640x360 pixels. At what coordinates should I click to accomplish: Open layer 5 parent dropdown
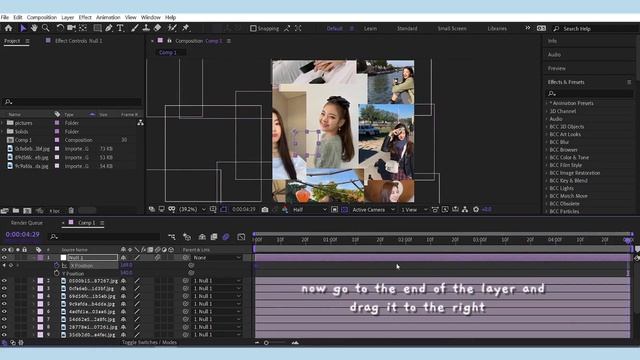click(217, 304)
